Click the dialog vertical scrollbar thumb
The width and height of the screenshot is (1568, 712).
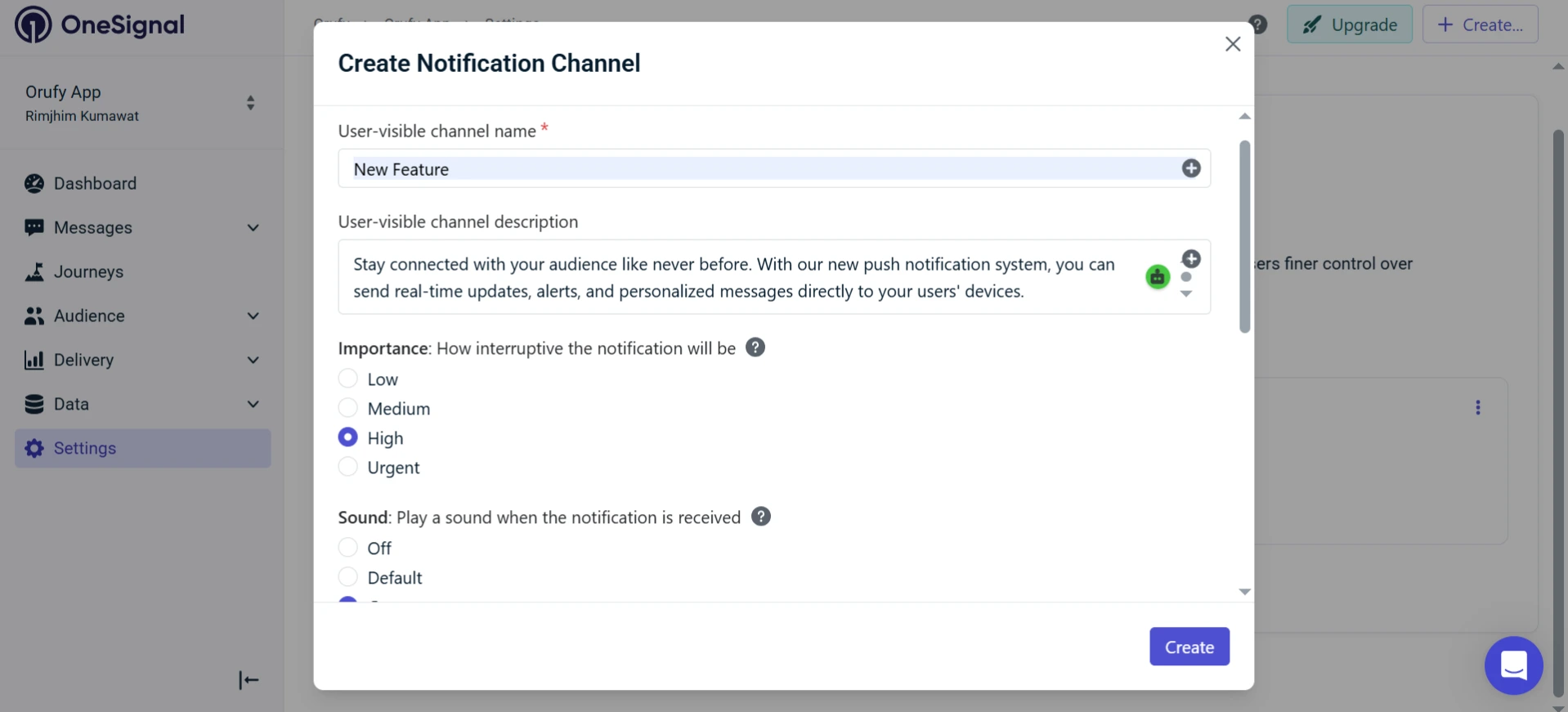coord(1245,237)
